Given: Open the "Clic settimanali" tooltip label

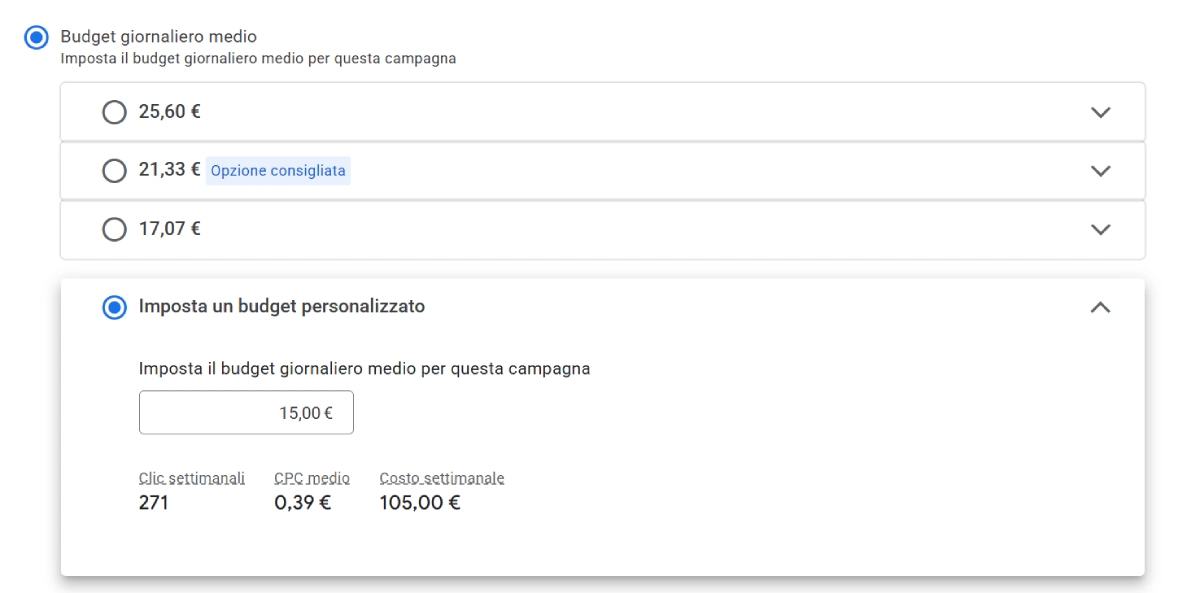Looking at the screenshot, I should click(x=190, y=477).
